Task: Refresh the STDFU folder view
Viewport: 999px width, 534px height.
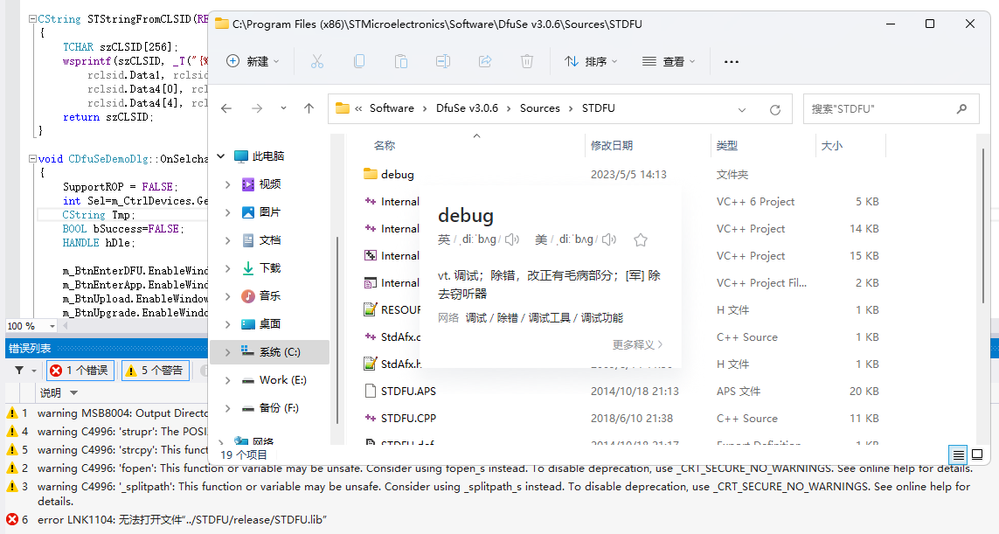Action: pyautogui.click(x=775, y=110)
